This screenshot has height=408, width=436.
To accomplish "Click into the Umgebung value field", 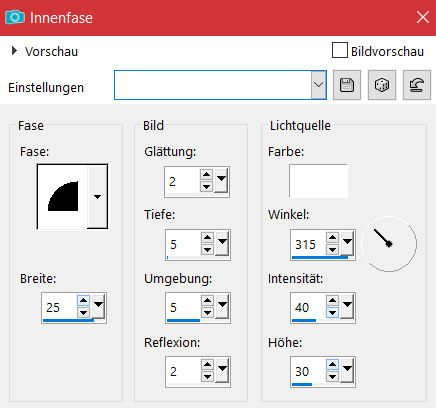I will tap(183, 307).
